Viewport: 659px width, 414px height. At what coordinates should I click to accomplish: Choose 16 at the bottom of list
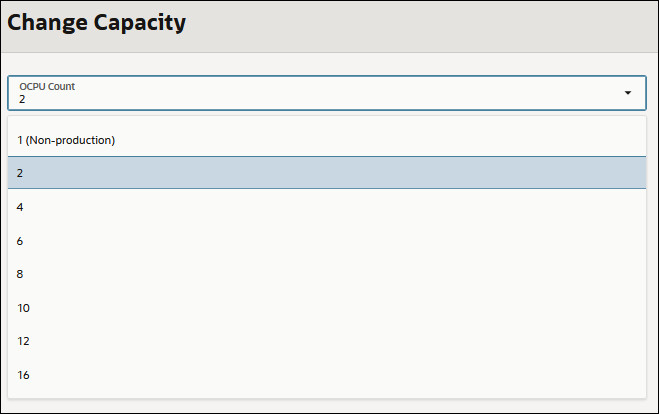pos(24,375)
